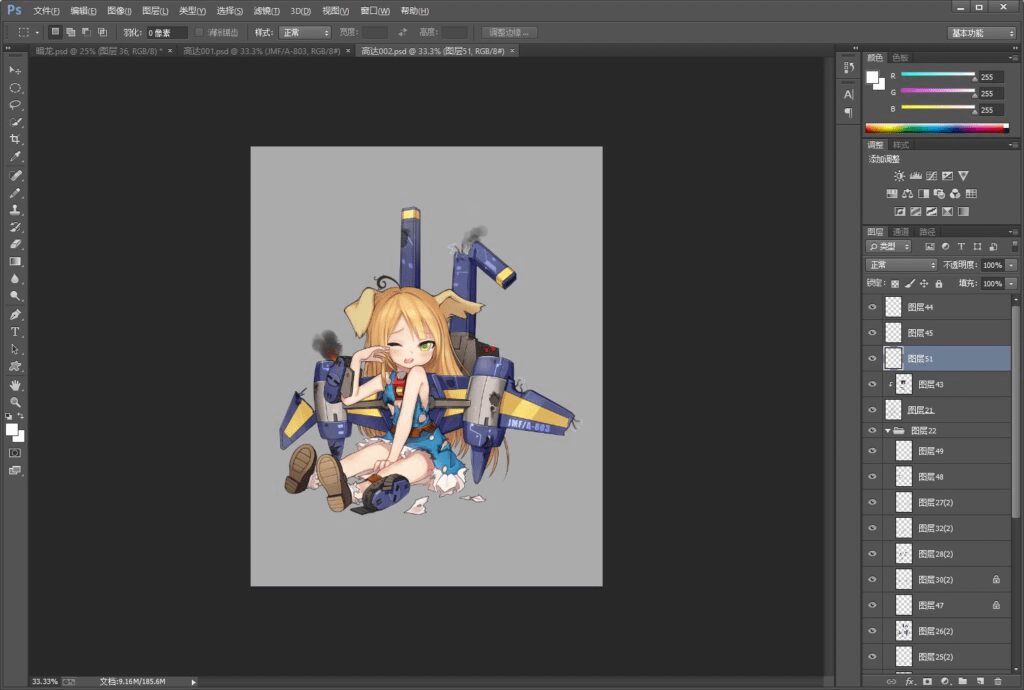The height and width of the screenshot is (690, 1024).
Task: Open the Character panel icon
Action: coord(848,95)
